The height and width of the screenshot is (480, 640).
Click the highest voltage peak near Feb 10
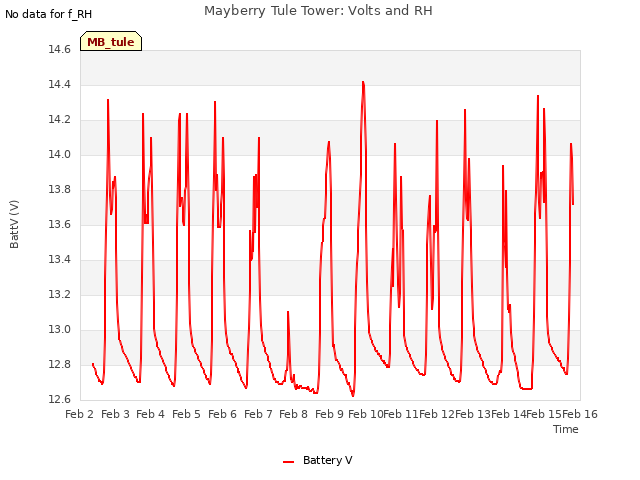click(x=363, y=82)
